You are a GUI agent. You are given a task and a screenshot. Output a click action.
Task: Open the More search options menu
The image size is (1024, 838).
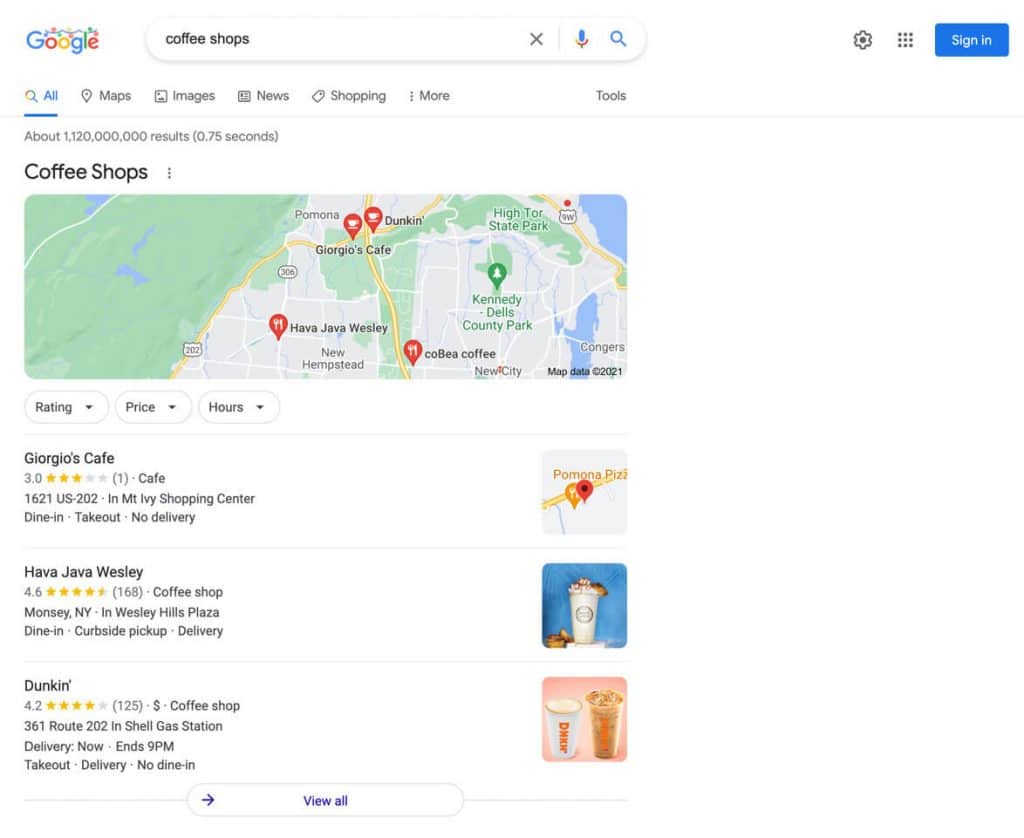(429, 96)
